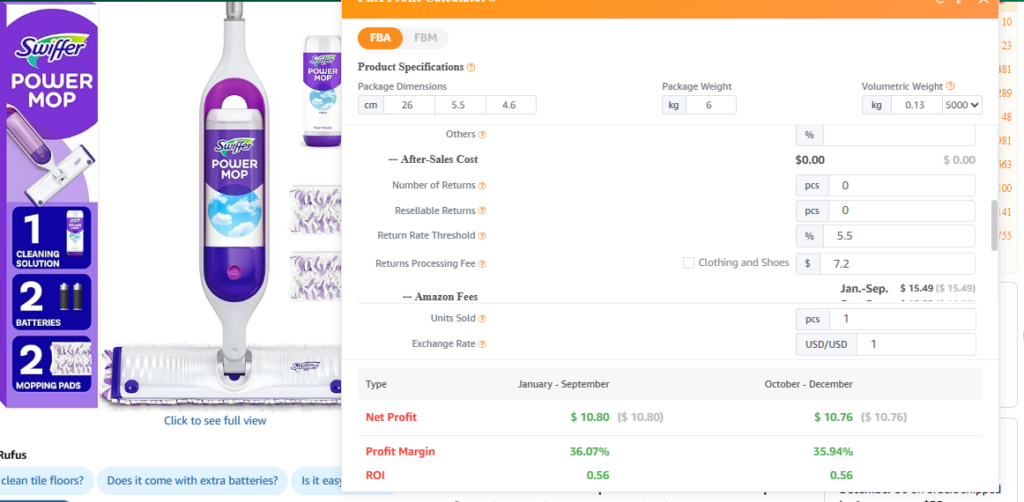Click the USD/USD exchange rate unit label
The height and width of the screenshot is (502, 1024).
click(x=826, y=344)
